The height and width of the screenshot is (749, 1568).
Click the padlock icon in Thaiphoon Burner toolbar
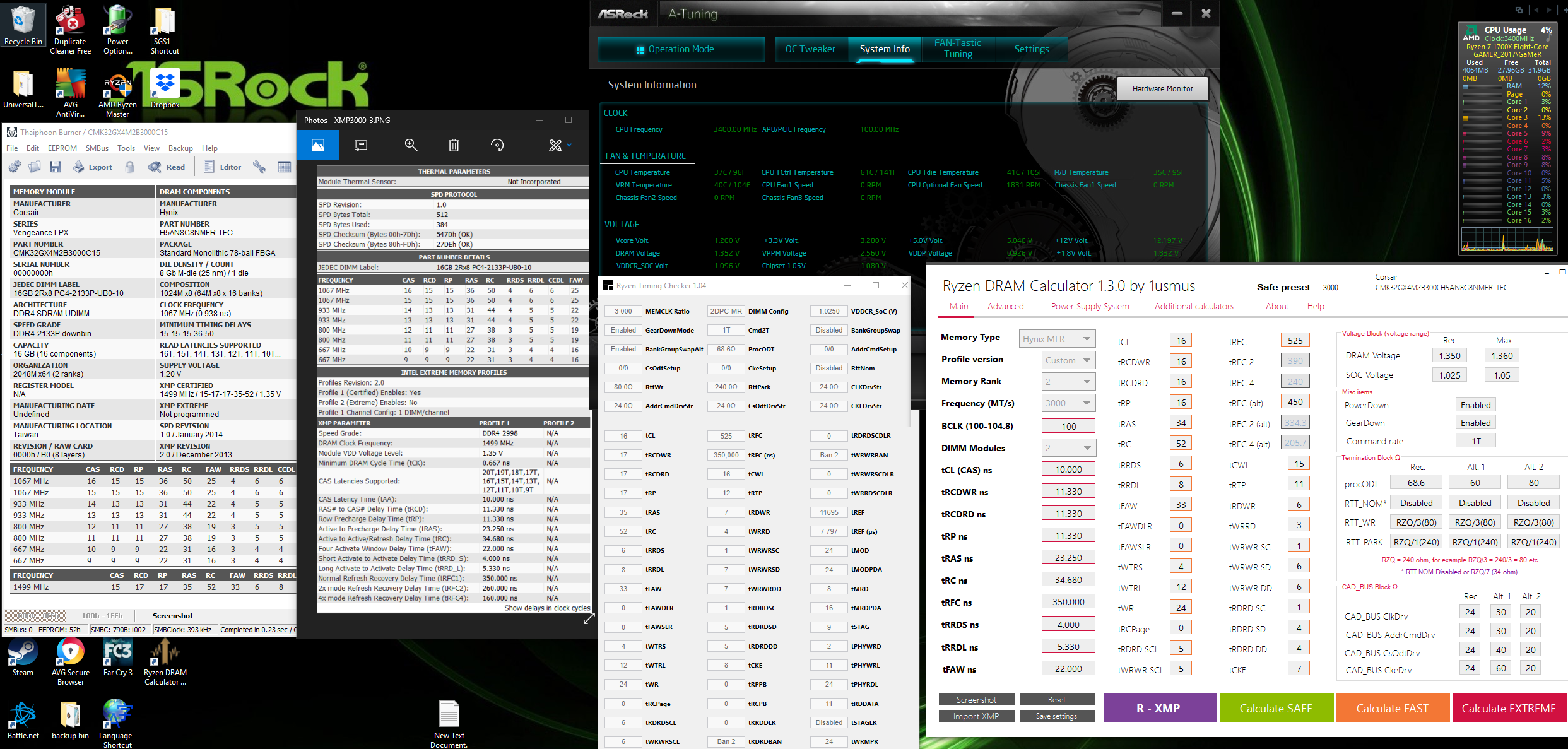coord(130,167)
